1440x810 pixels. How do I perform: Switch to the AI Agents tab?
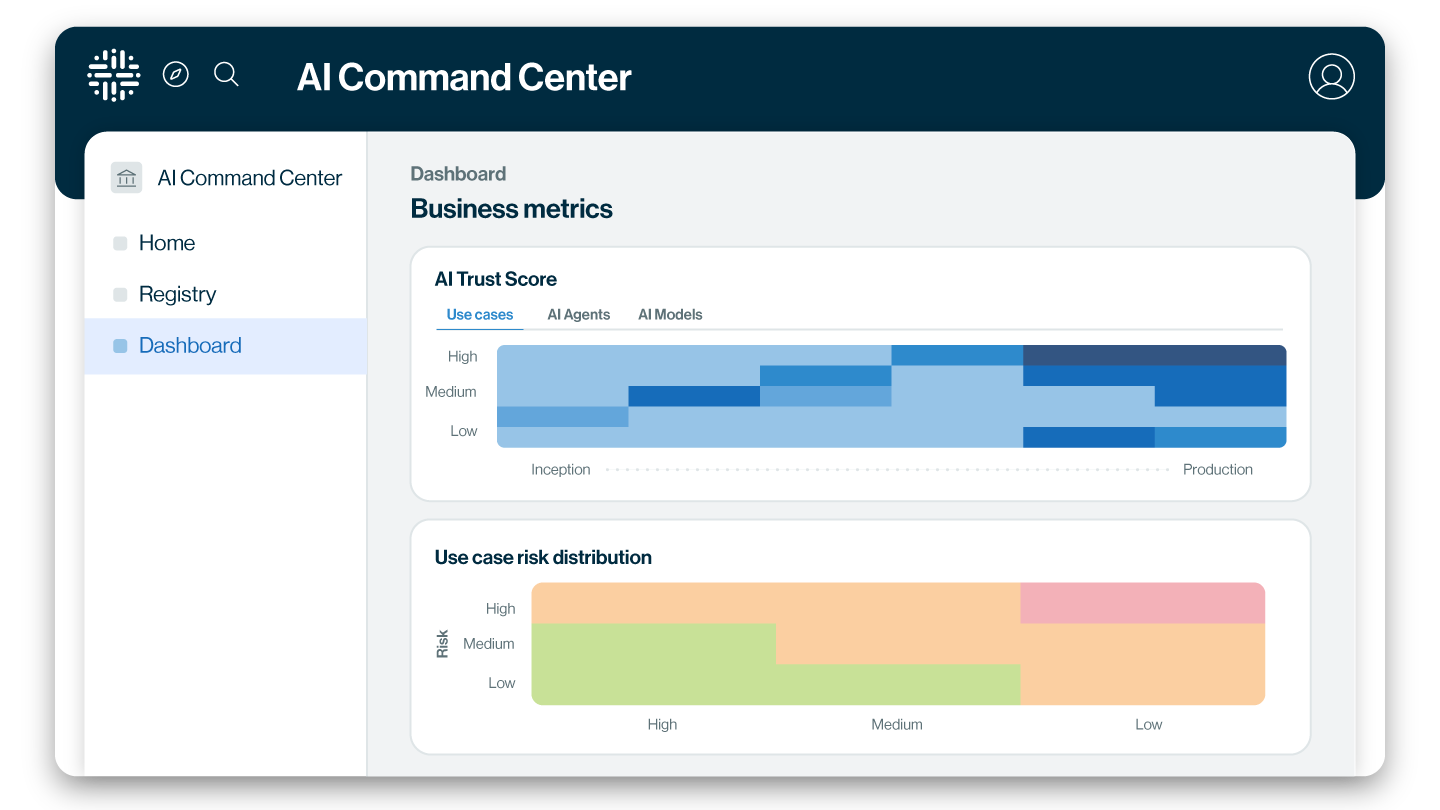point(578,314)
